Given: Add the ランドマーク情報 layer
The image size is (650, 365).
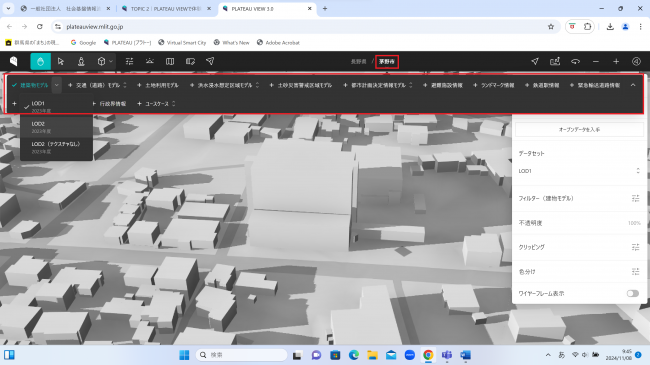Looking at the screenshot, I should pos(493,85).
